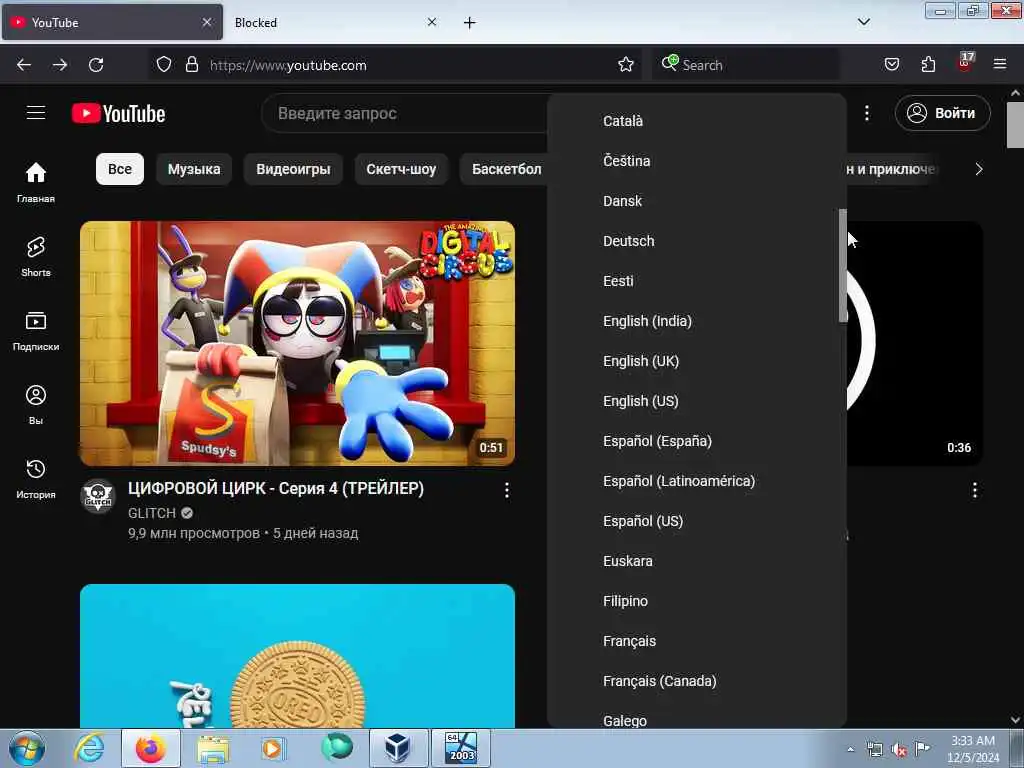The image size is (1024, 768).
Task: Open the YouTube hamburger guide menu
Action: [x=36, y=113]
